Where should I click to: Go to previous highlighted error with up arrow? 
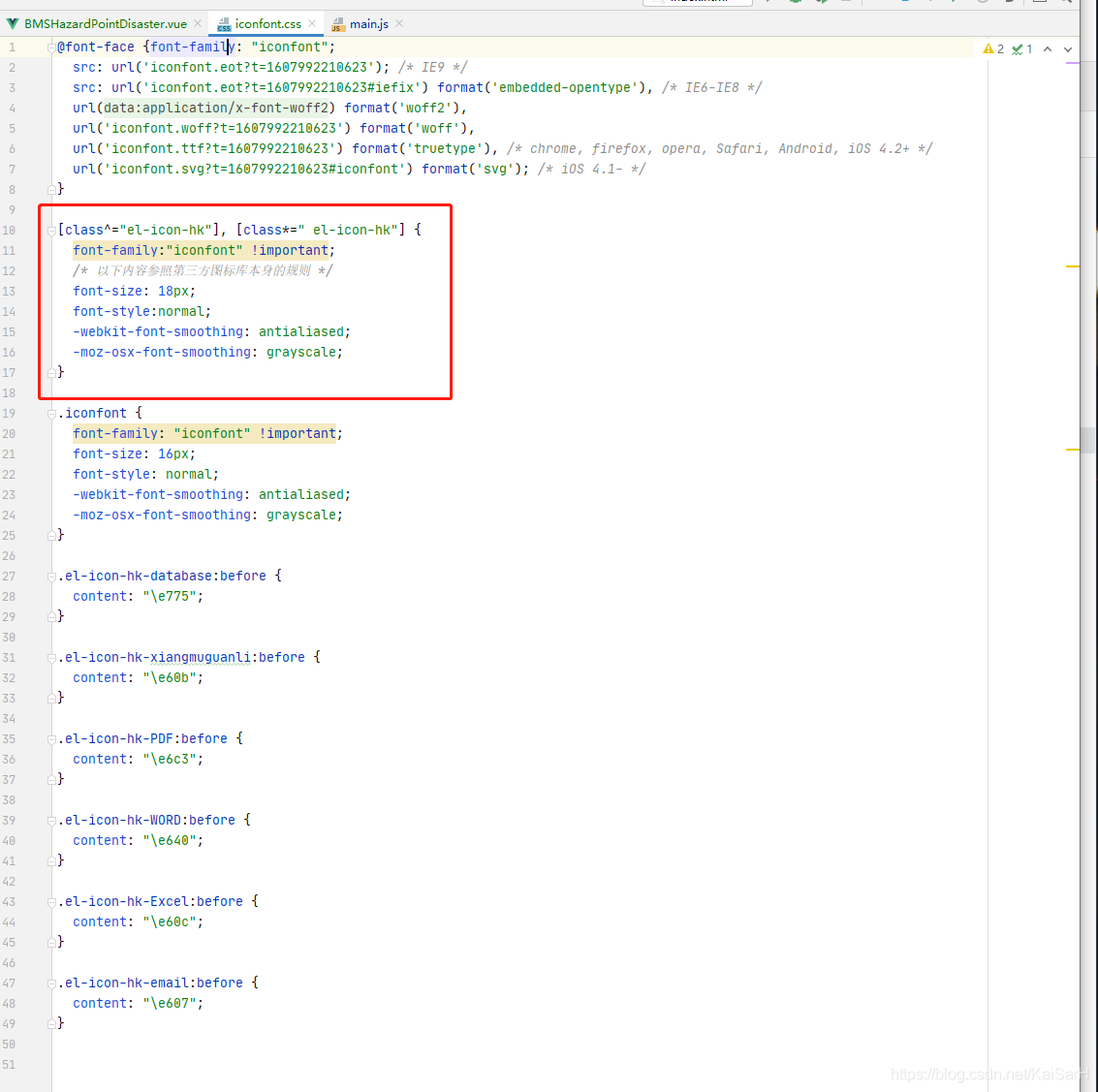pos(1048,49)
